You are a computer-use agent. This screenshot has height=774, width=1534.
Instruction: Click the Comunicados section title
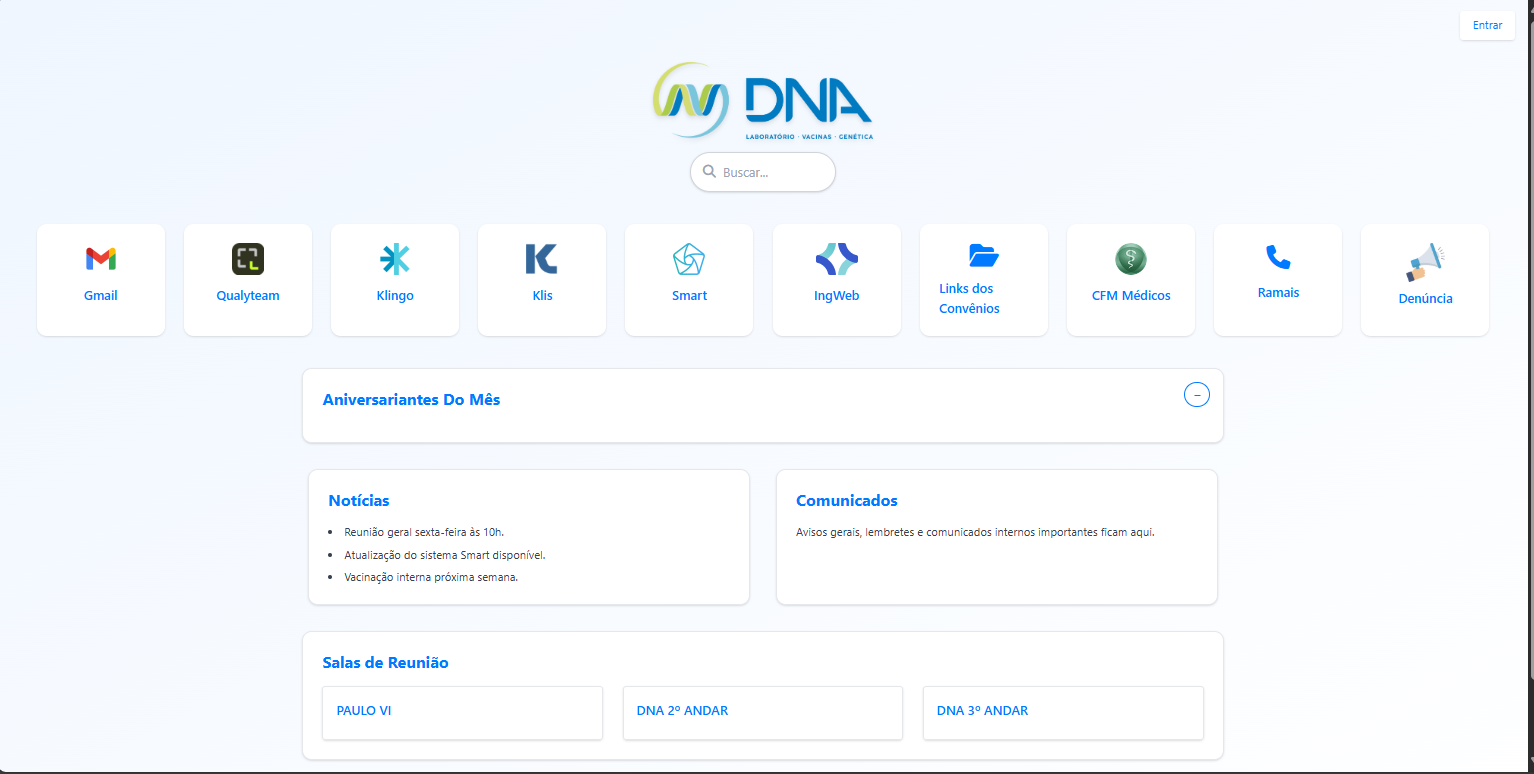pyautogui.click(x=846, y=500)
